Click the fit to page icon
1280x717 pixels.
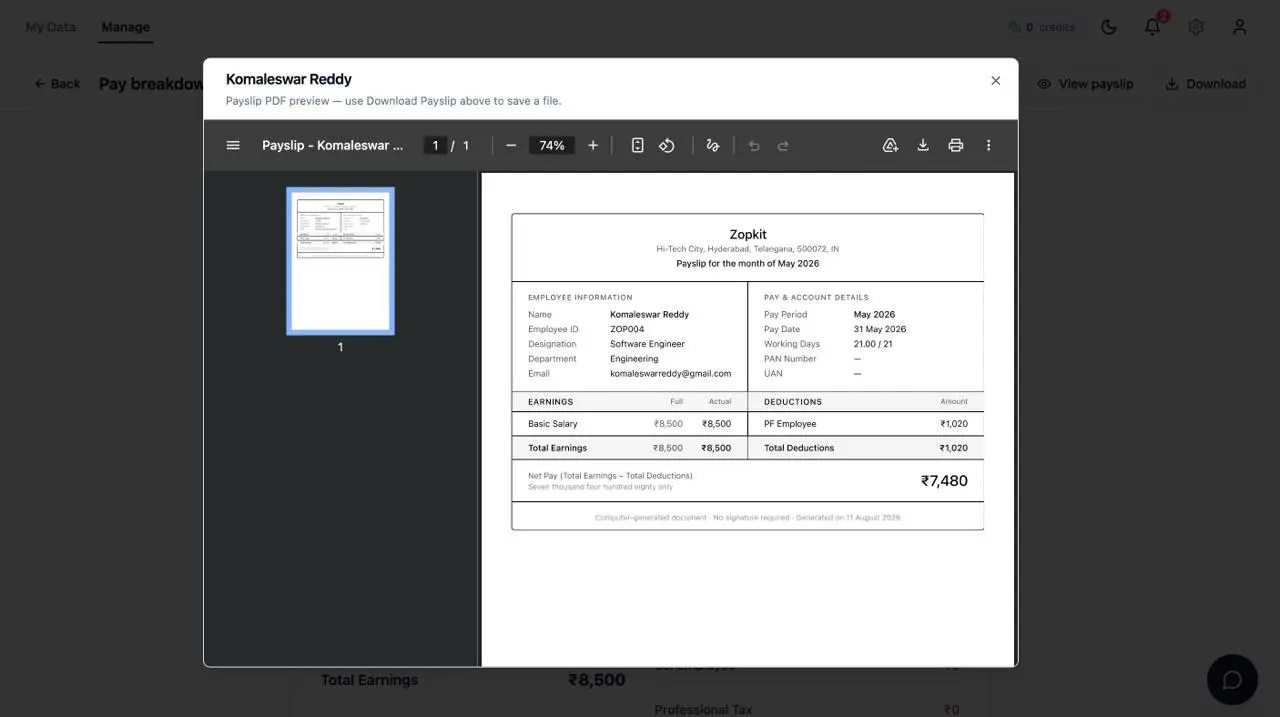click(637, 145)
